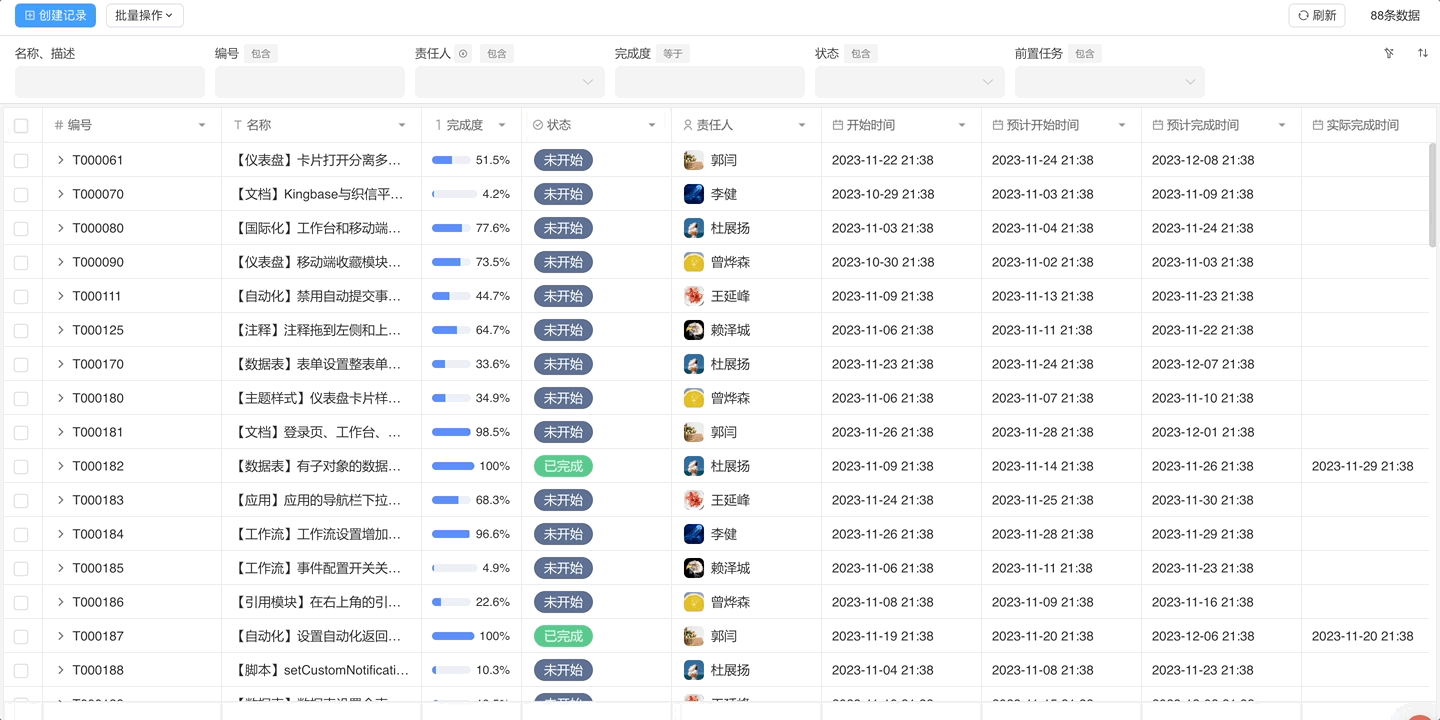Image resolution: width=1440 pixels, height=720 pixels.
Task: Click the # icon in the 编号 column header
Action: click(58, 124)
